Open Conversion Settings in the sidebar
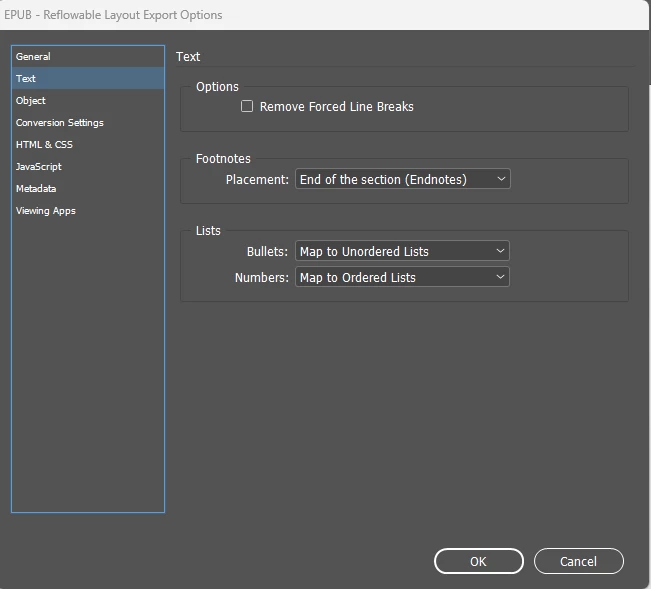 [x=88, y=122]
